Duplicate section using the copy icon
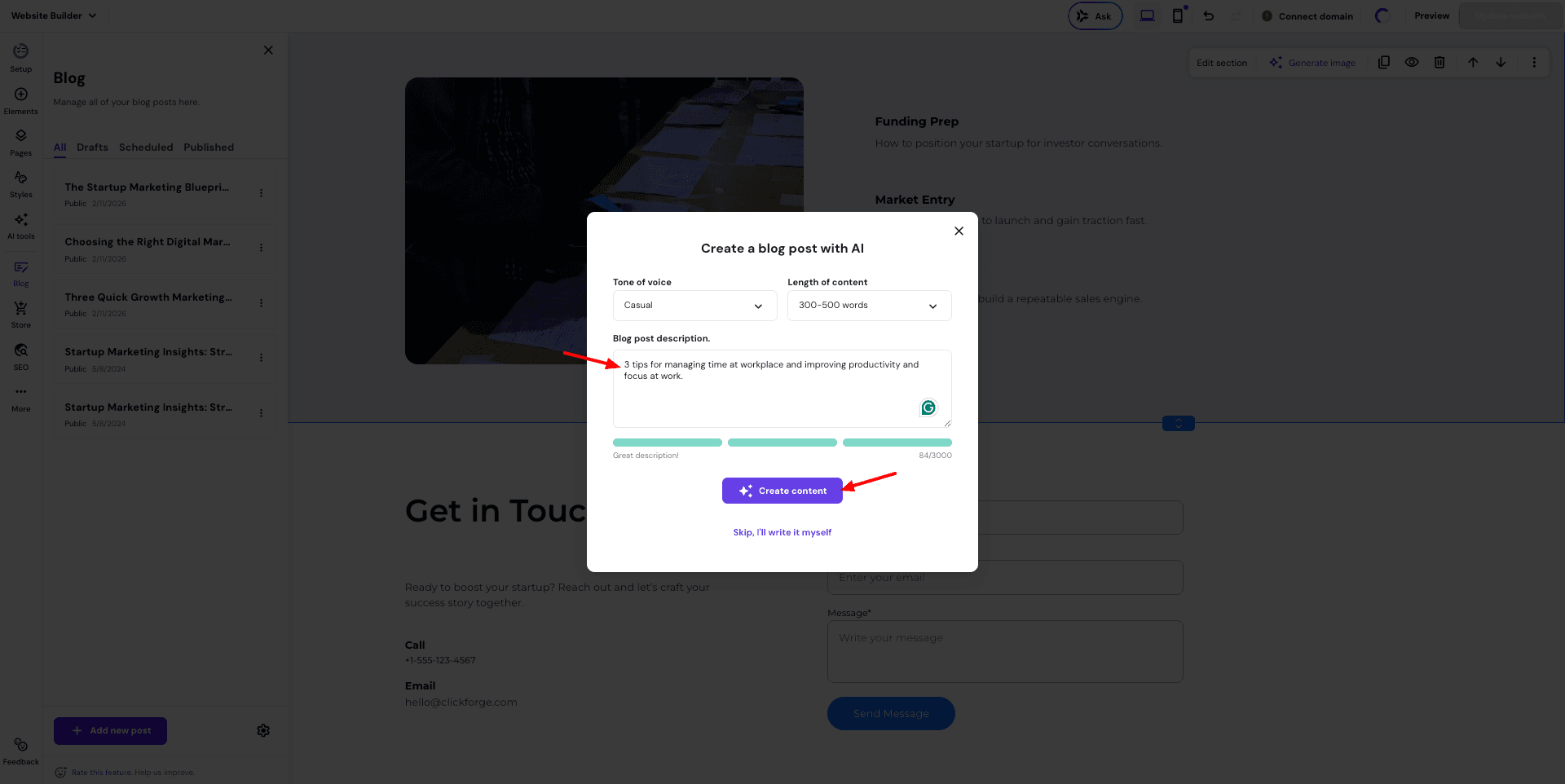This screenshot has width=1565, height=784. [1384, 62]
